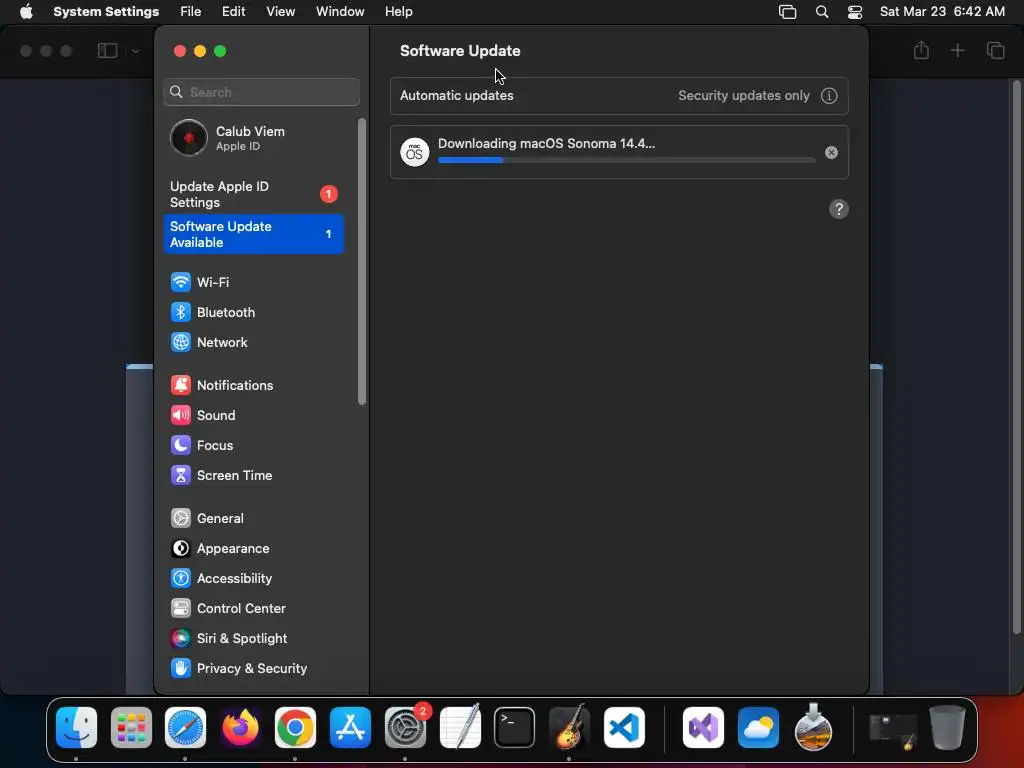Launch Safari from the Dock
The image size is (1024, 768).
tap(185, 728)
